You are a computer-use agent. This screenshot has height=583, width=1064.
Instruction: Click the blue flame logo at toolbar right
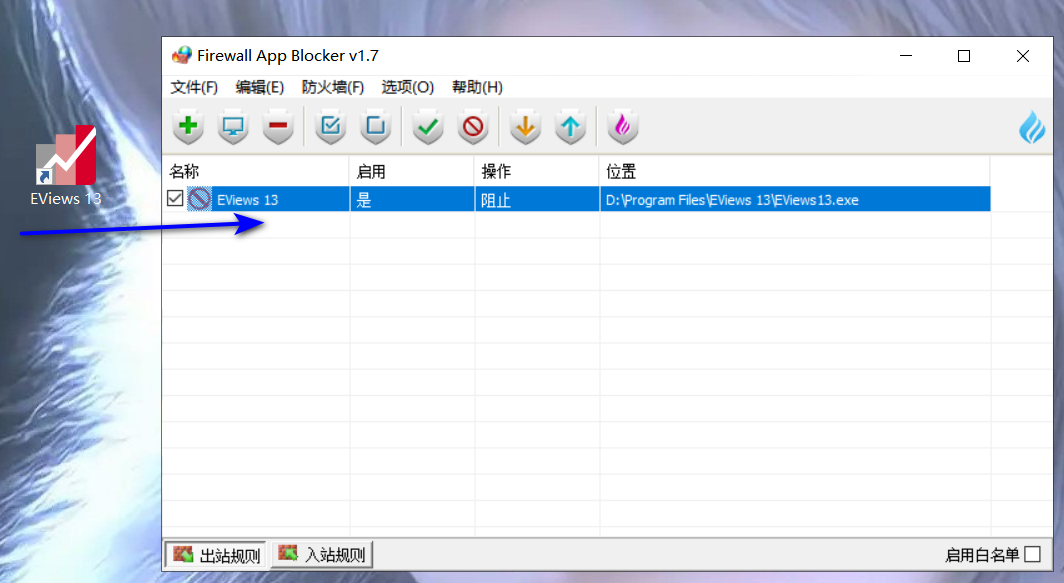pos(1032,127)
